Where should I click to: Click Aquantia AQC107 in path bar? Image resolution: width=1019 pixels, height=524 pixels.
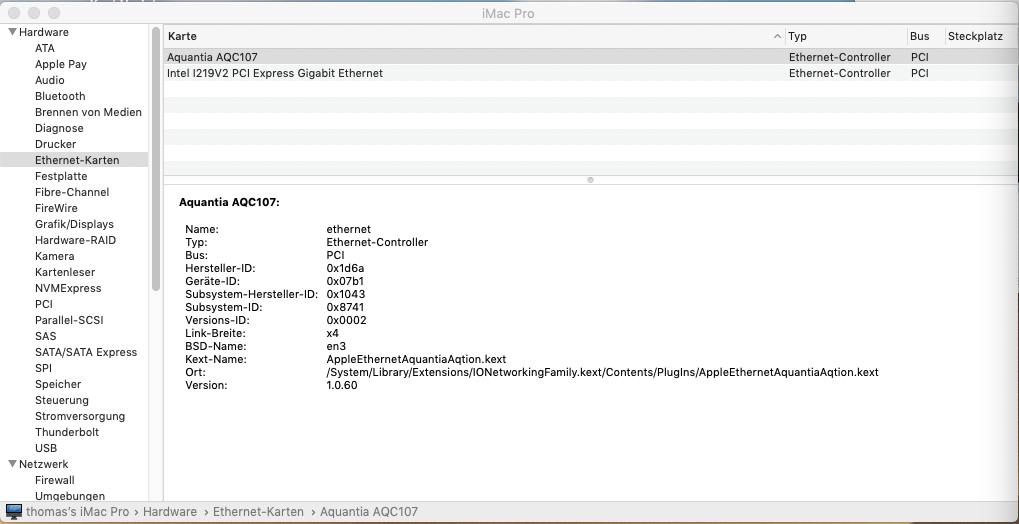coord(368,512)
